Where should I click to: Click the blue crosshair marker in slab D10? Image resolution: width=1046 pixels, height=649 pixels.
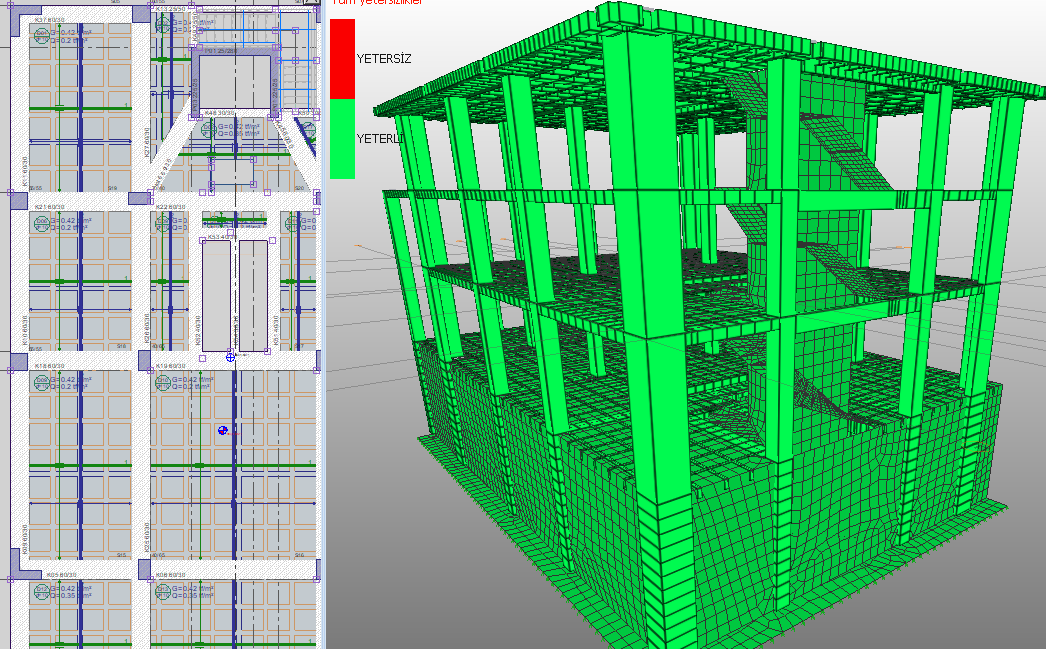(x=223, y=430)
